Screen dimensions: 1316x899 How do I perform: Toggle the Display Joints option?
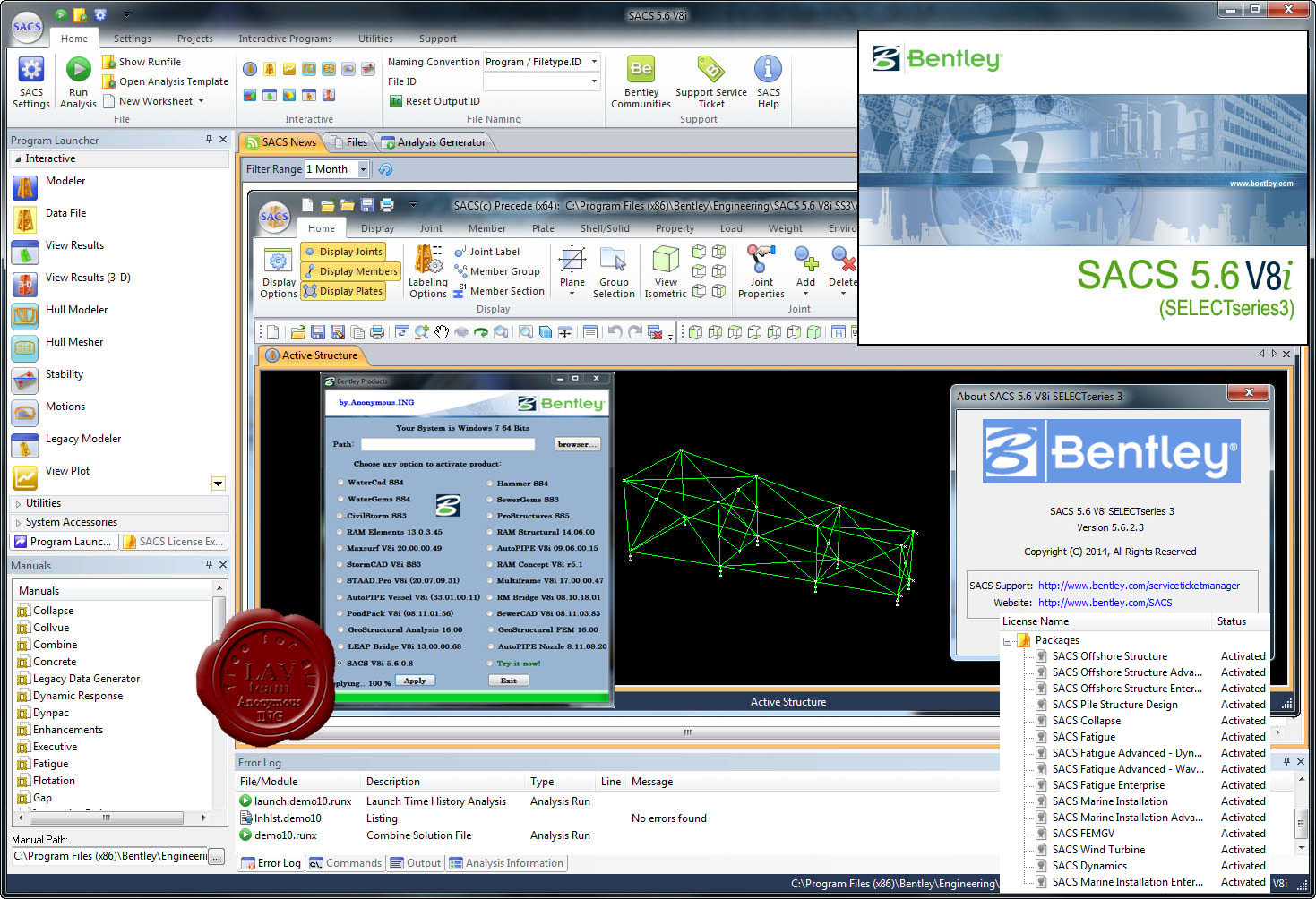(343, 252)
